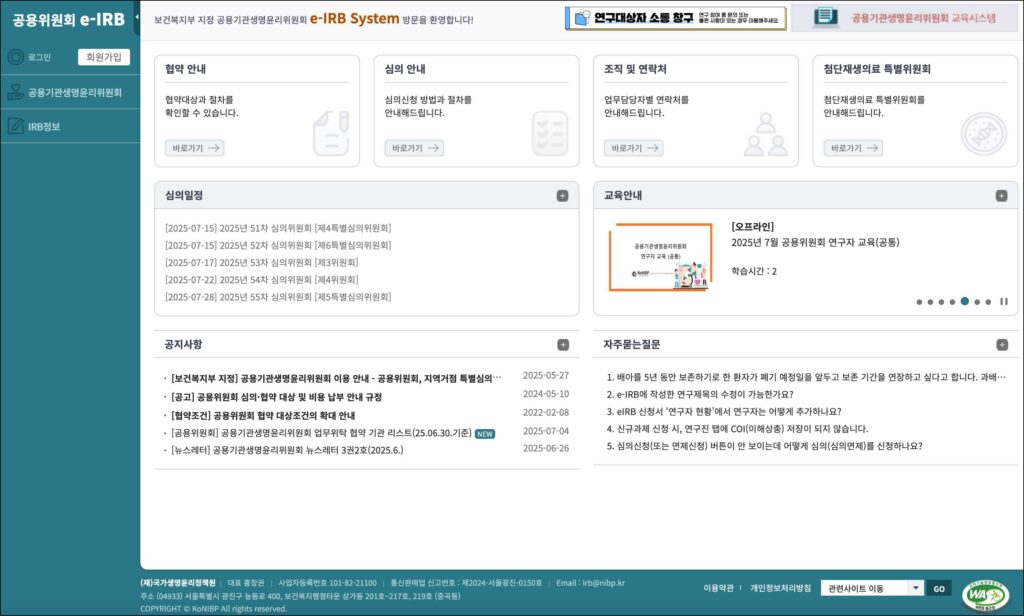Click 바로가기 in the 조직 및 연락처 card
This screenshot has height=616, width=1024.
tap(633, 148)
